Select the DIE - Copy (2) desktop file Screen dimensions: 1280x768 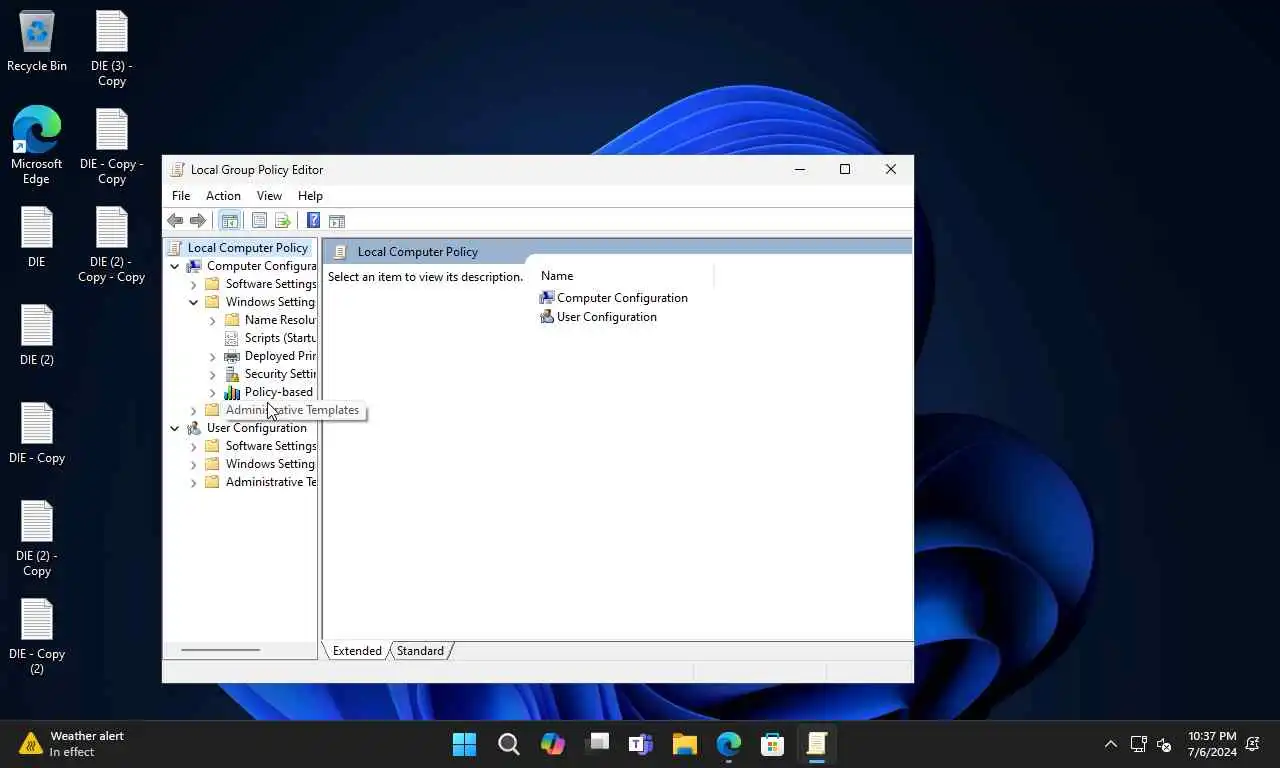coord(37,637)
